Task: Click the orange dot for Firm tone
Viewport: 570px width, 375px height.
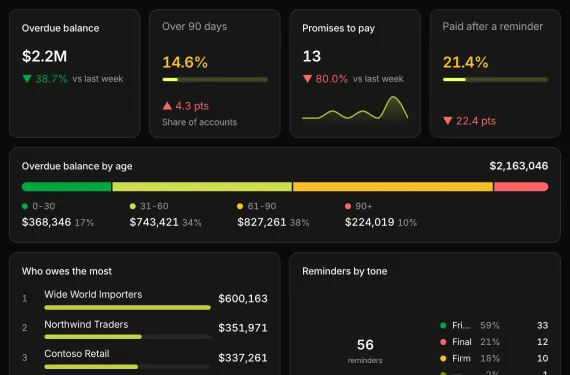Action: point(443,359)
